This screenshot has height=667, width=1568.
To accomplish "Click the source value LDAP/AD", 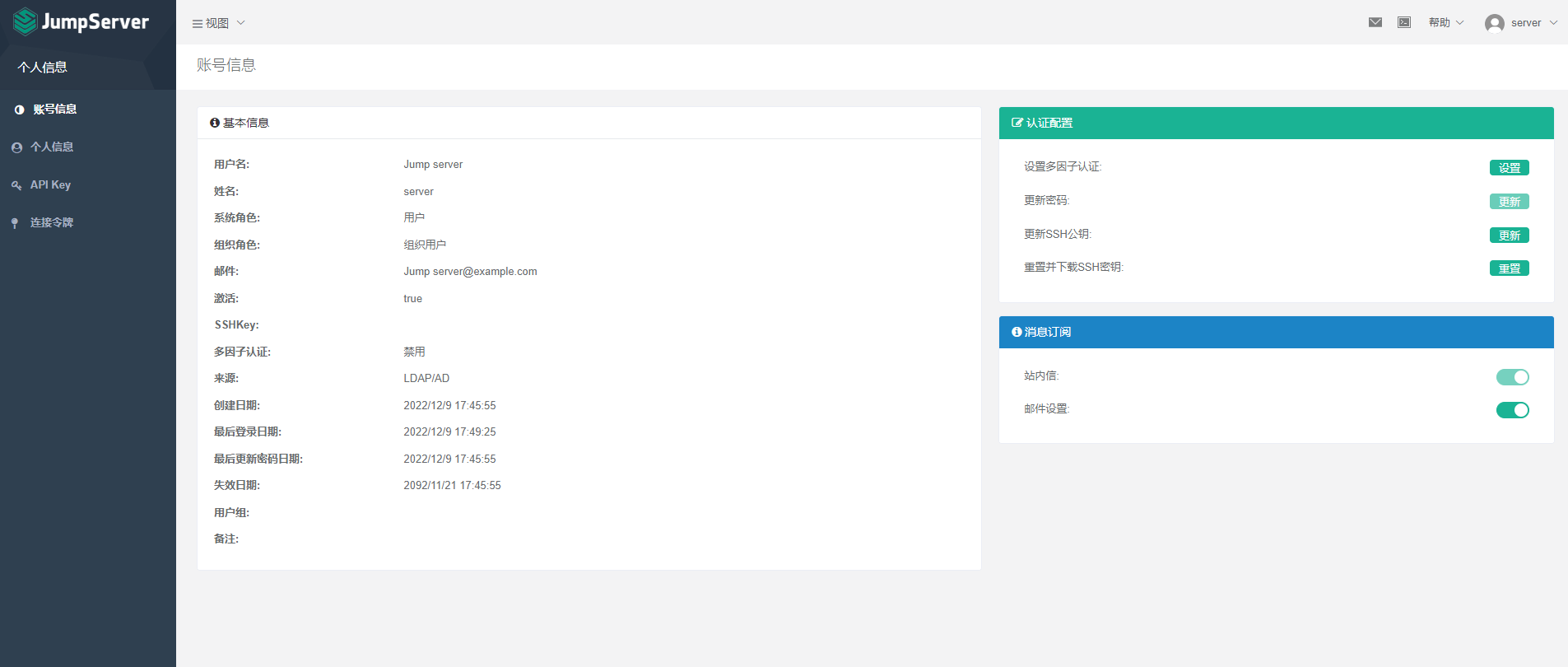I will pos(426,379).
